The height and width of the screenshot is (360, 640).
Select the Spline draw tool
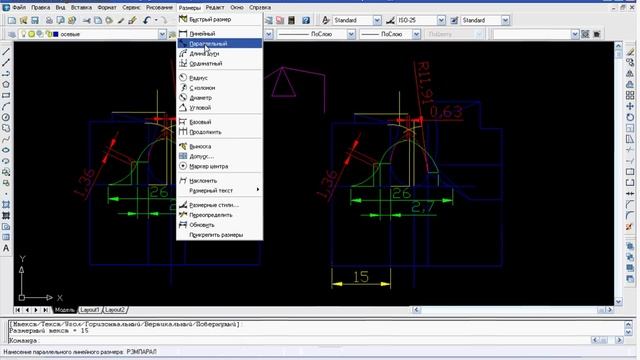coord(6,139)
